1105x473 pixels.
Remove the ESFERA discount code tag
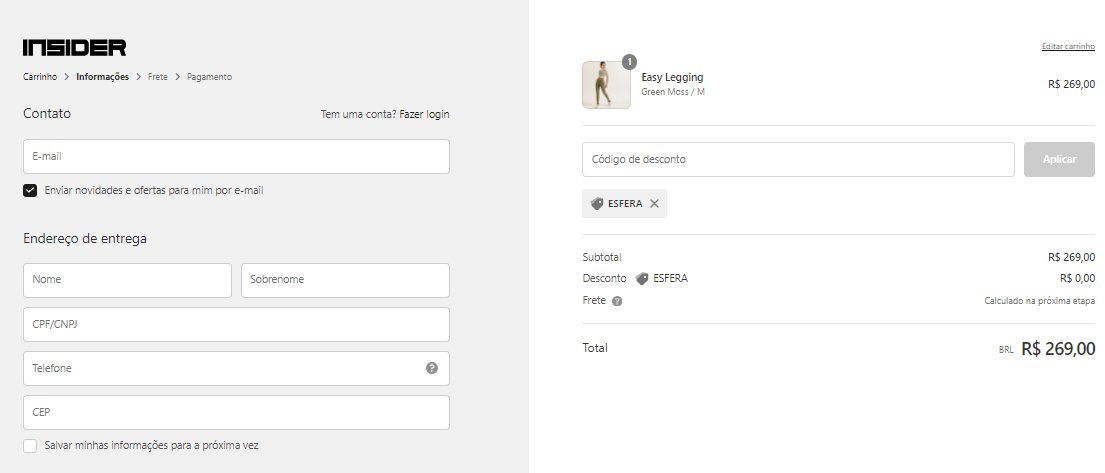654,204
